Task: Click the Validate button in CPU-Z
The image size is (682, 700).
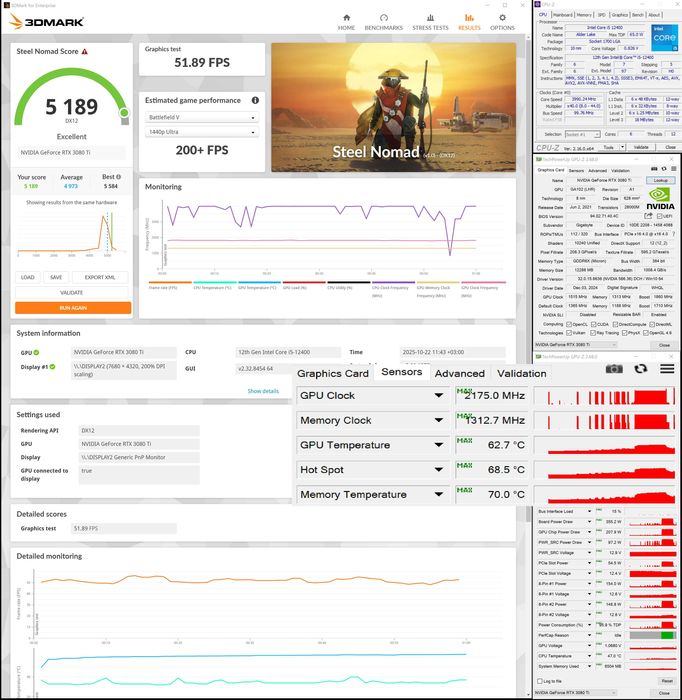Action: (x=641, y=147)
